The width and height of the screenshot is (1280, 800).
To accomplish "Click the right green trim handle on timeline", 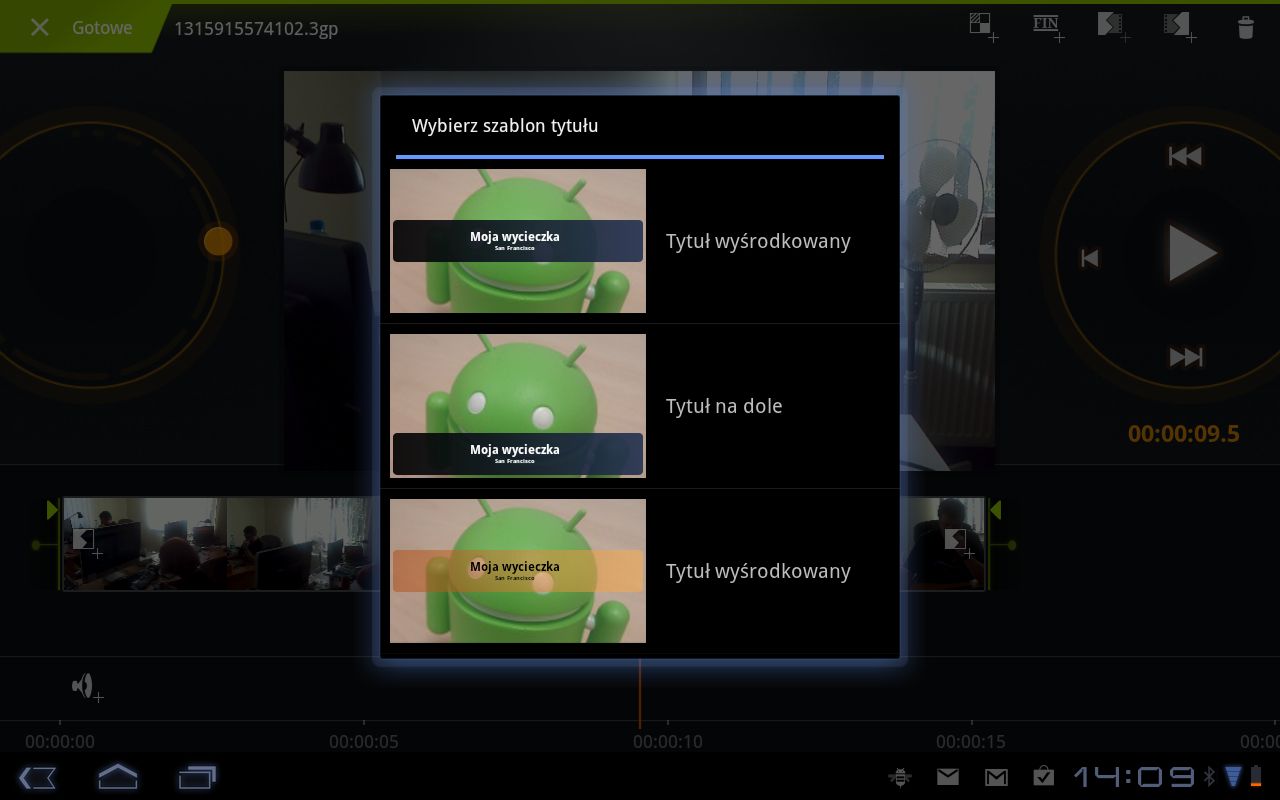I will click(995, 511).
